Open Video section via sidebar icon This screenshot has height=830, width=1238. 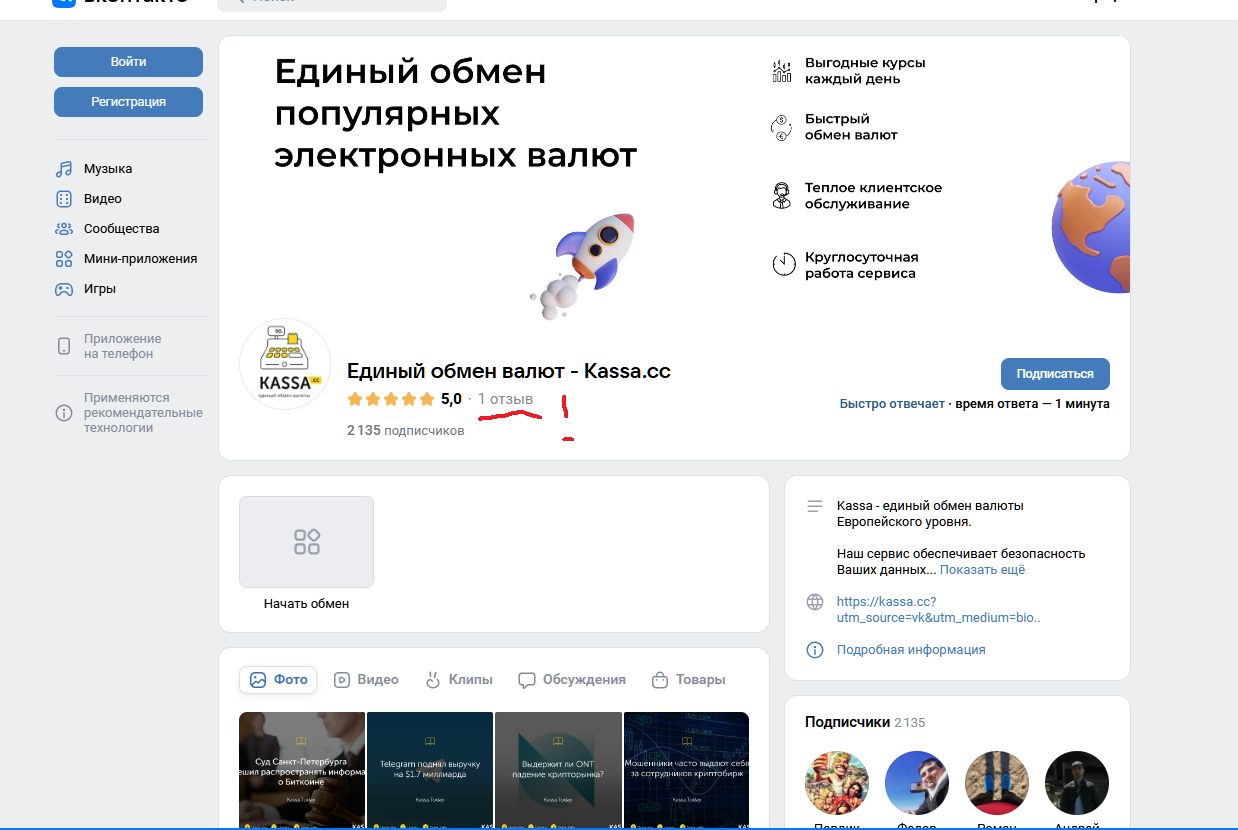tap(64, 199)
